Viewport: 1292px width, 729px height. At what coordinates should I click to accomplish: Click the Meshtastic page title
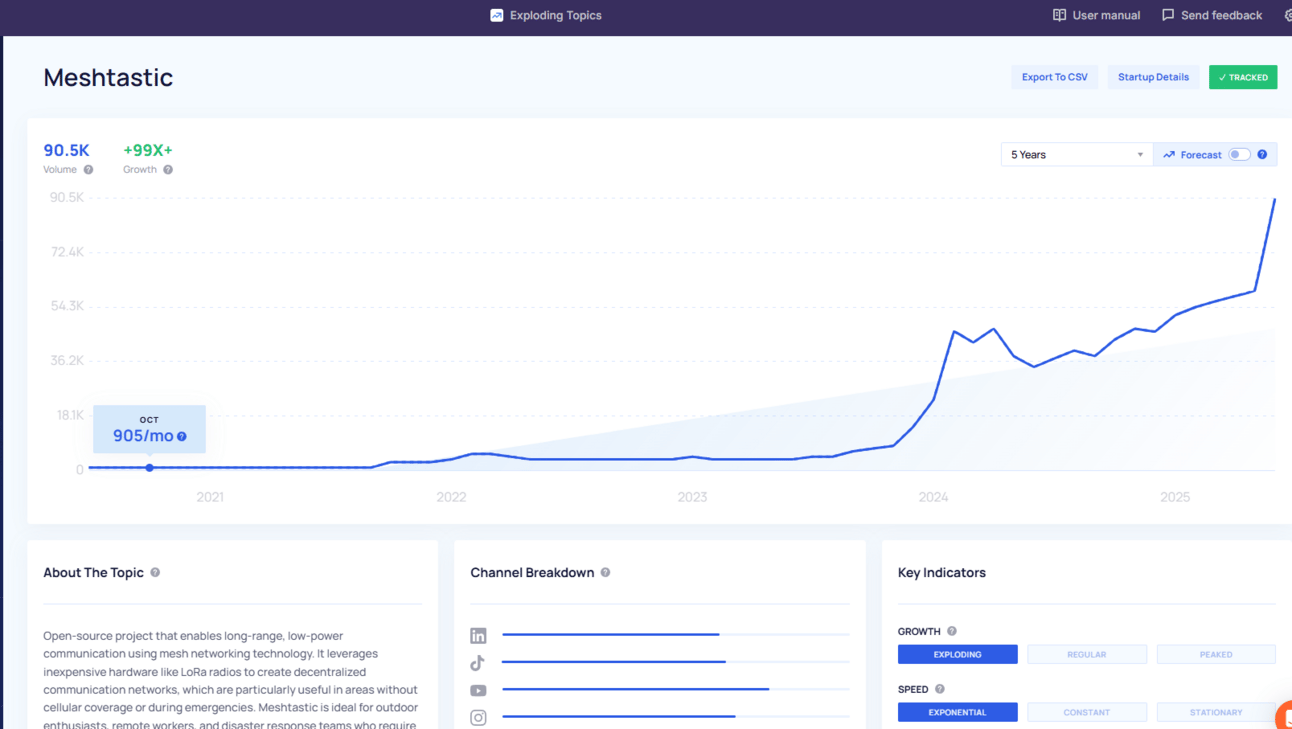coord(108,78)
